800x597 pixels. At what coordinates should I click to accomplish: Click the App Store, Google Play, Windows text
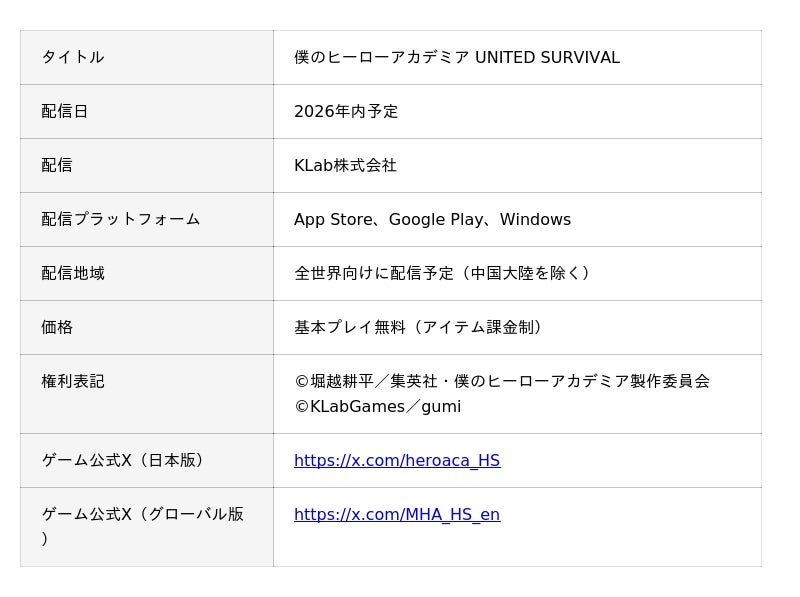[x=432, y=220]
